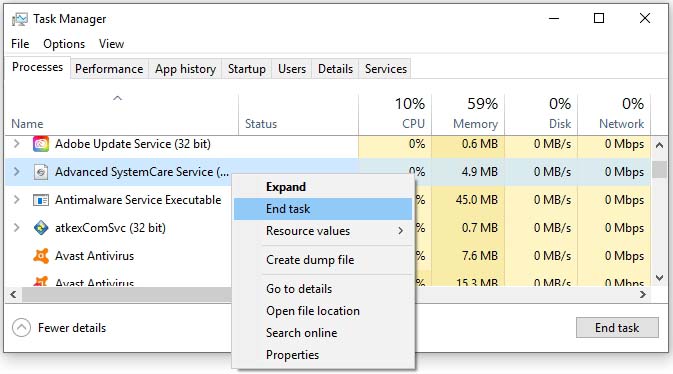Image resolution: width=673 pixels, height=374 pixels.
Task: Switch to the Performance tab
Action: click(x=109, y=69)
